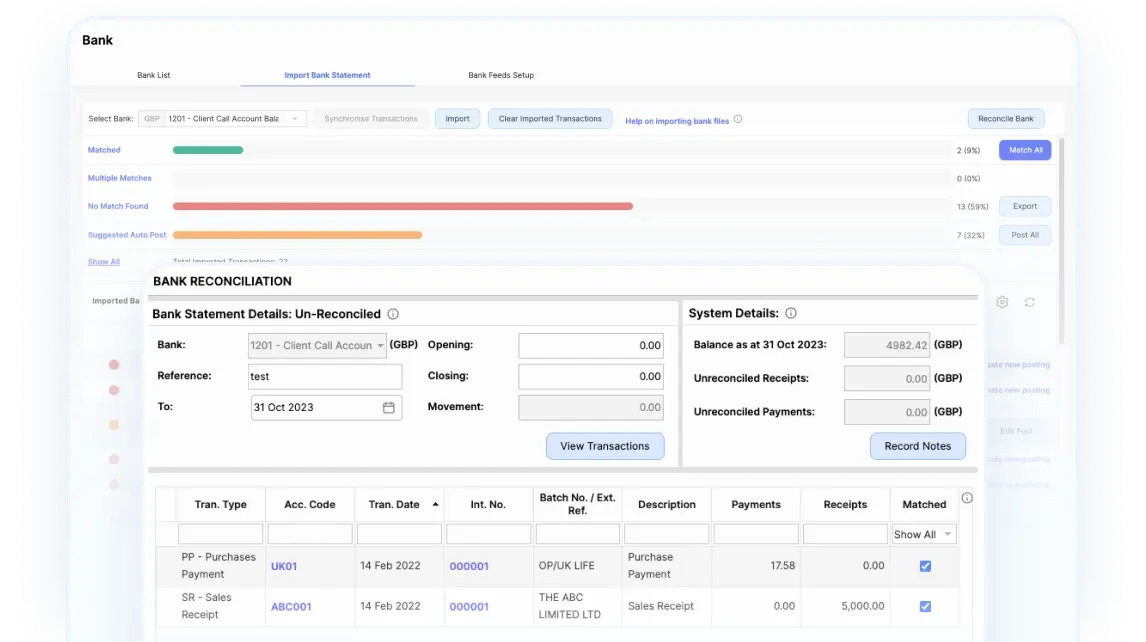The height and width of the screenshot is (642, 1146).
Task: Click Acc. Code column header
Action: tap(310, 505)
